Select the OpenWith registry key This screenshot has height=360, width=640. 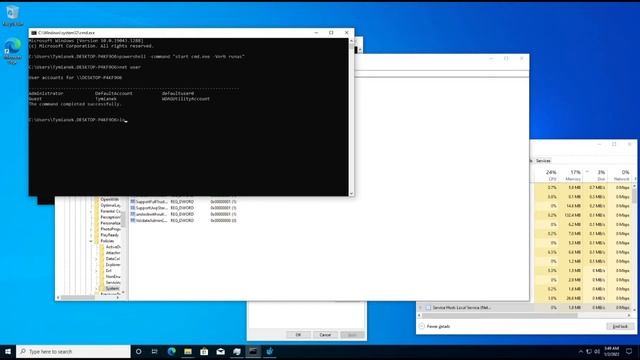[109, 200]
